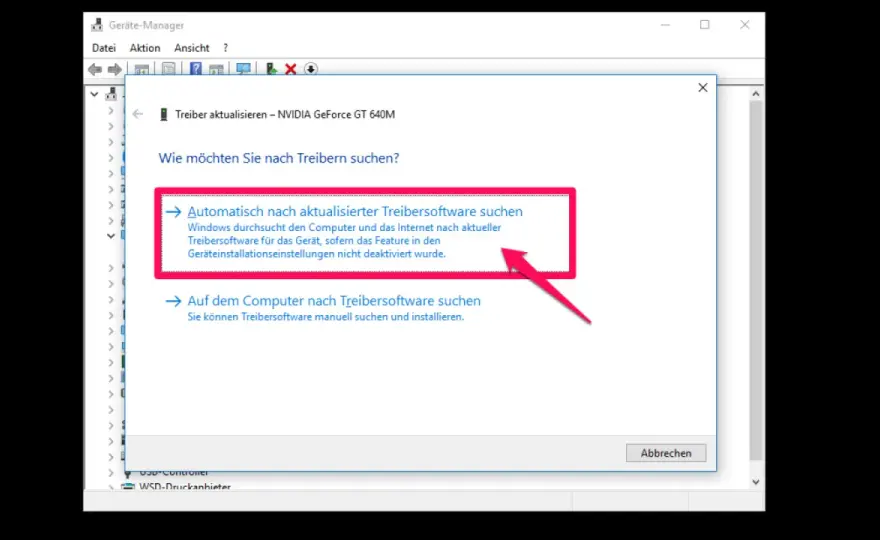The height and width of the screenshot is (540, 880).
Task: Open the ? help menu
Action: pyautogui.click(x=225, y=48)
